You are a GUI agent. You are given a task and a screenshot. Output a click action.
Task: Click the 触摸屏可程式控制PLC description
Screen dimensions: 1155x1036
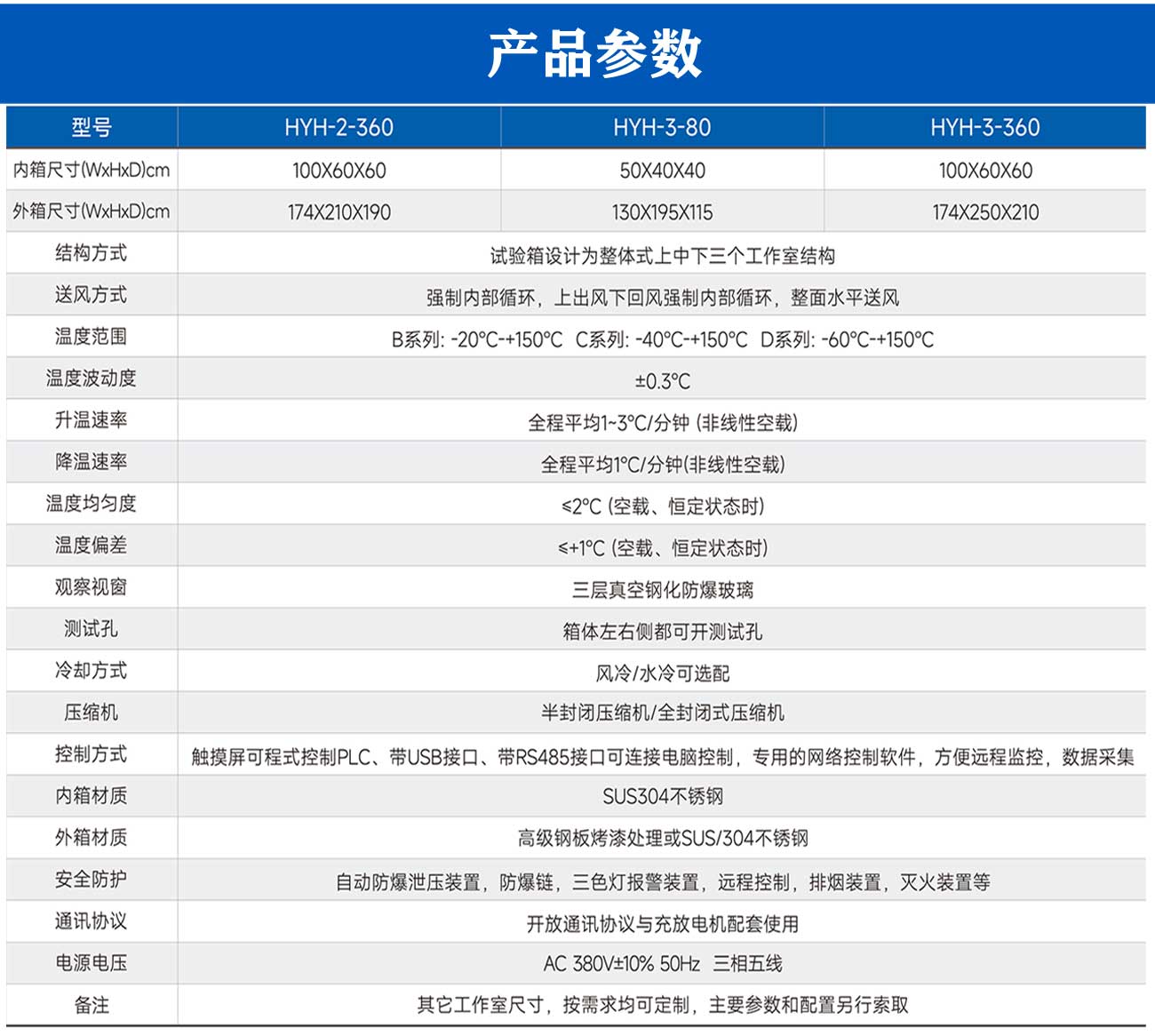pos(662,758)
